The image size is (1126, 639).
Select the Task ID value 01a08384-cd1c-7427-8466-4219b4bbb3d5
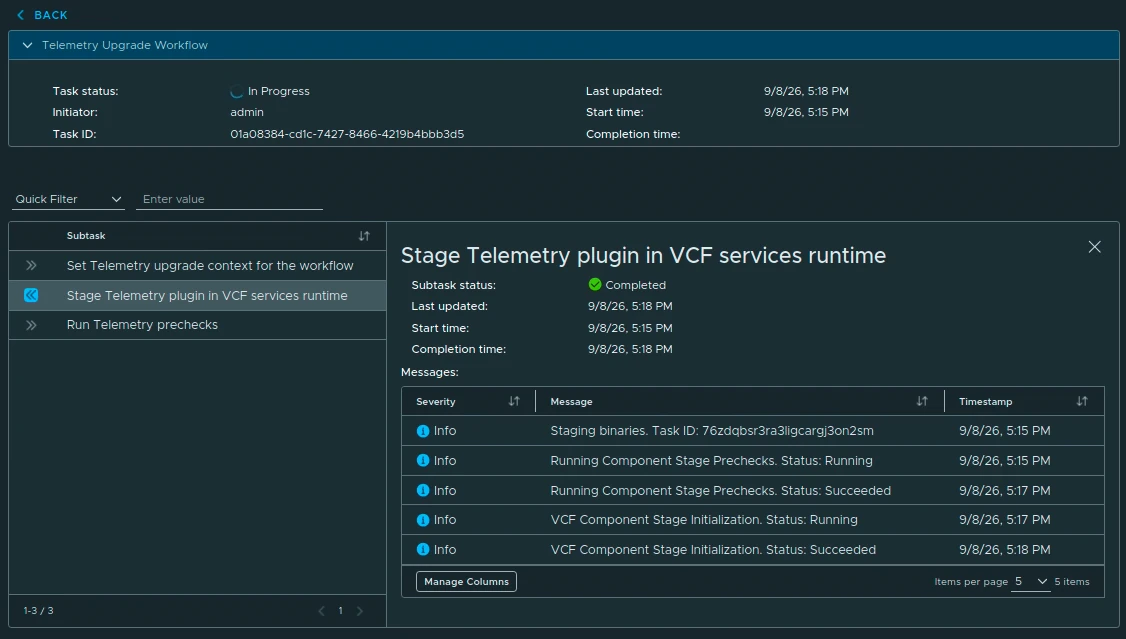point(347,134)
